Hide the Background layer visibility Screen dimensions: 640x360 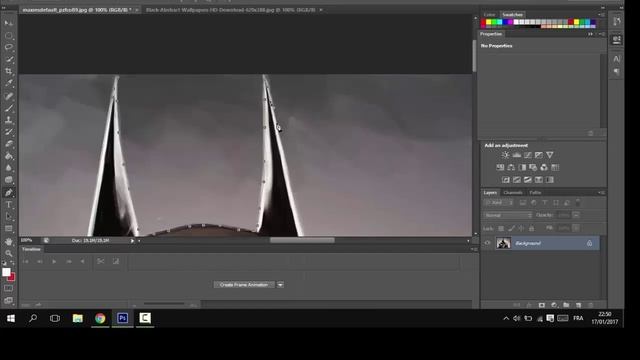tap(487, 243)
